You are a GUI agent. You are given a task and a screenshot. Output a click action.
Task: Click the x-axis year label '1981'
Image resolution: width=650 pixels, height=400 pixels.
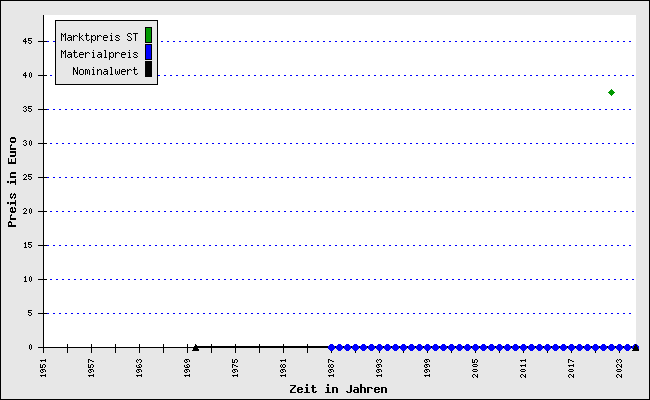tap(284, 368)
